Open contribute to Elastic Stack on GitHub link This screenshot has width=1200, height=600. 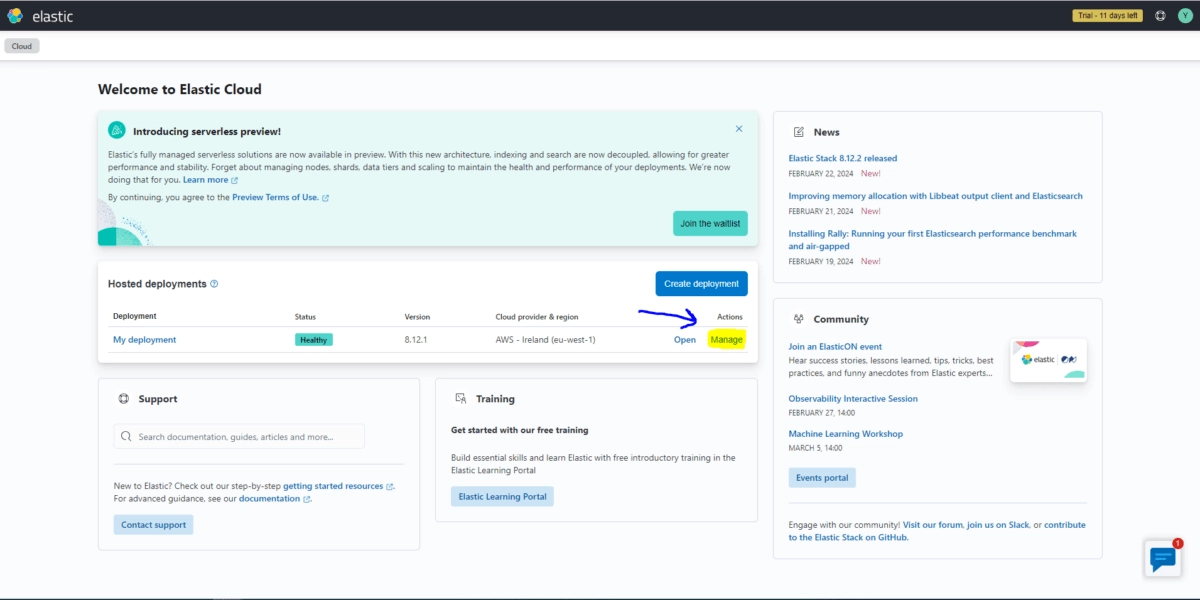click(937, 531)
